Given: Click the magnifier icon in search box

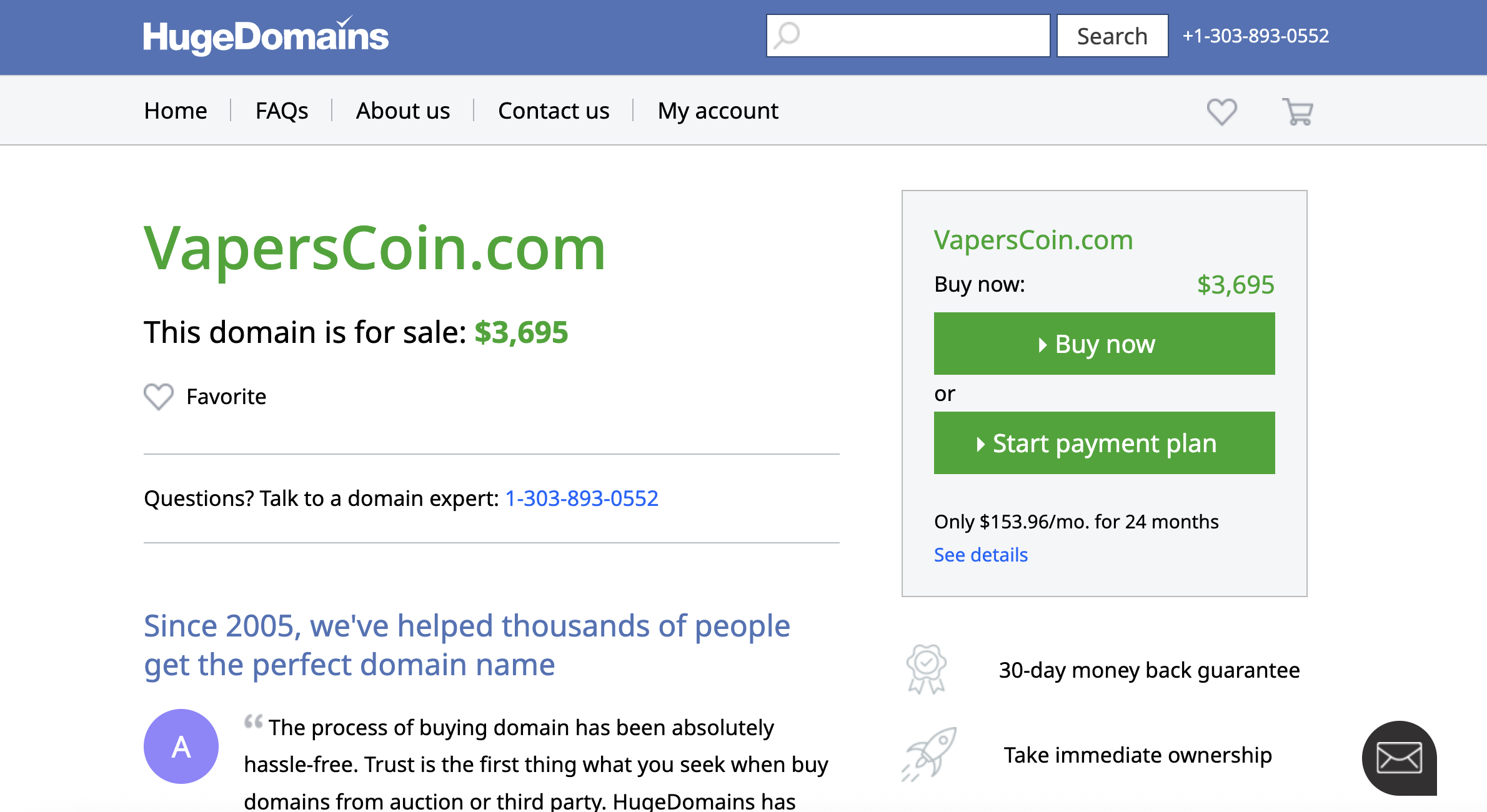Looking at the screenshot, I should click(787, 36).
